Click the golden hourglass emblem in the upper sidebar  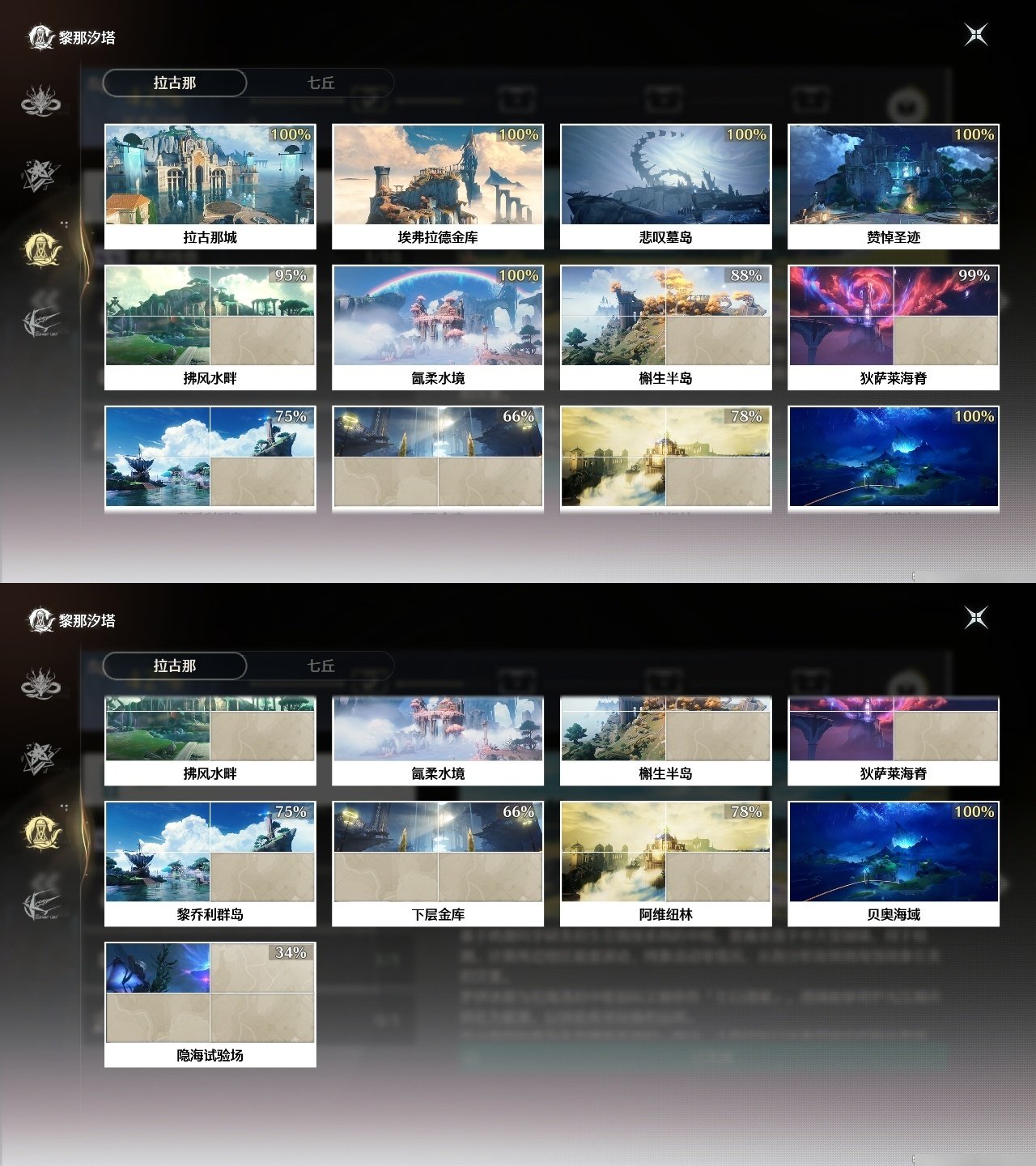[x=42, y=249]
